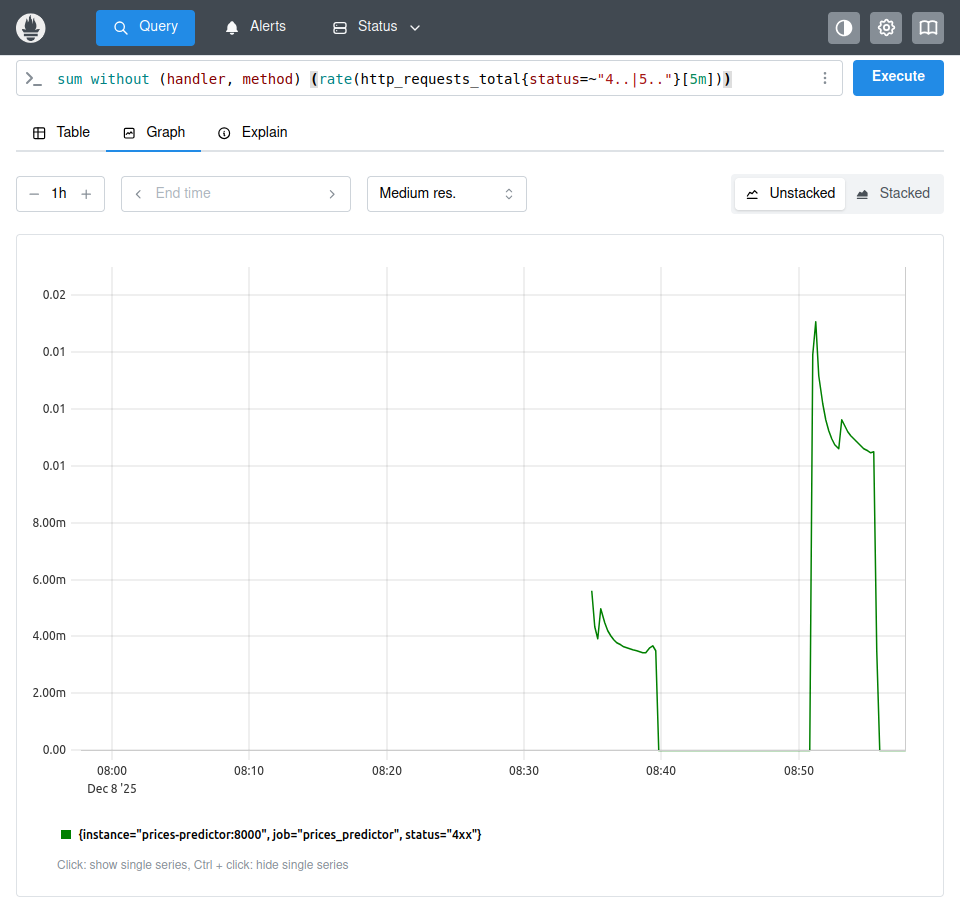Open the documentation book icon
960x922 pixels.
[928, 28]
